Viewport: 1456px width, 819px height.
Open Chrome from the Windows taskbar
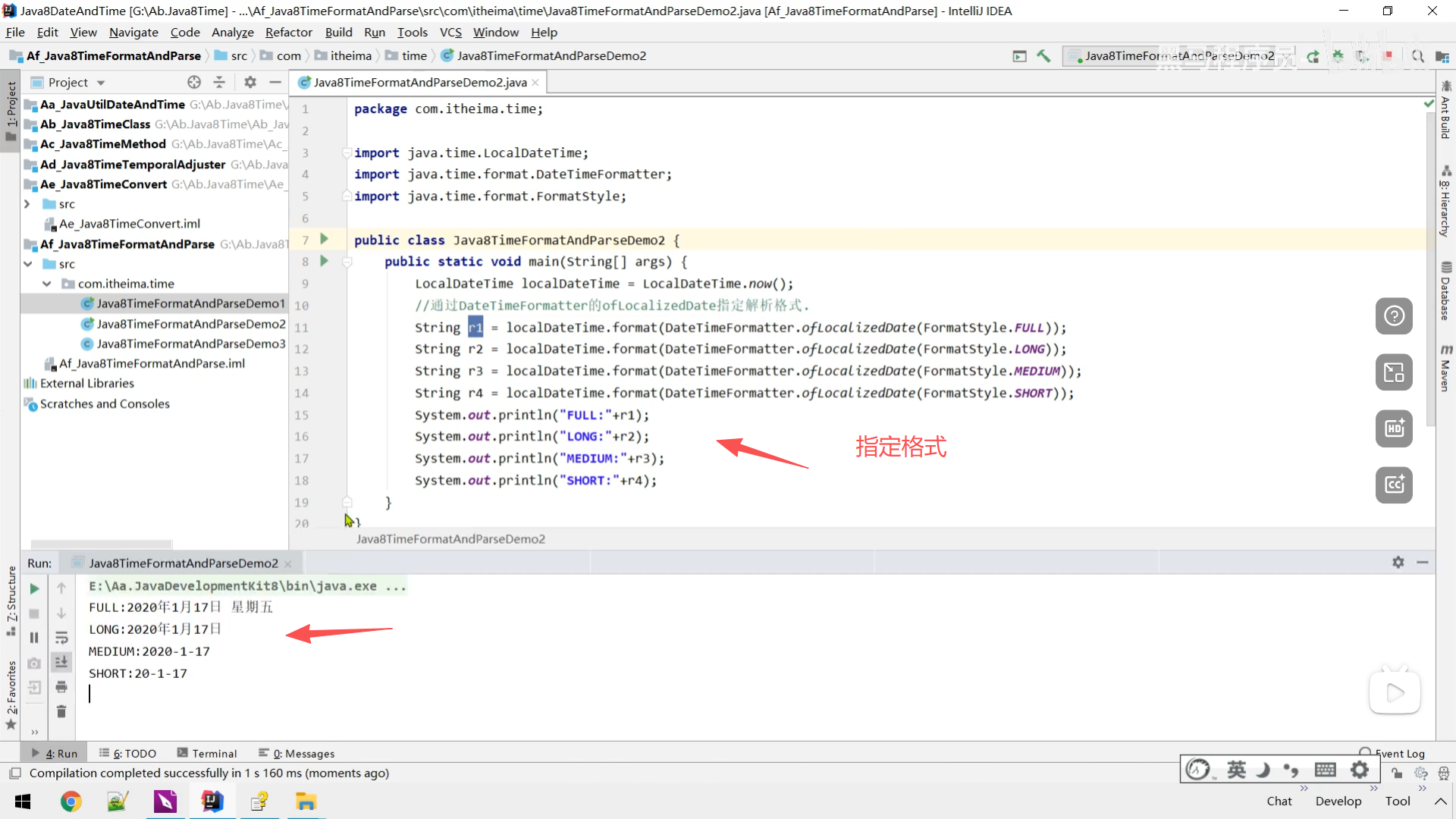(x=71, y=802)
